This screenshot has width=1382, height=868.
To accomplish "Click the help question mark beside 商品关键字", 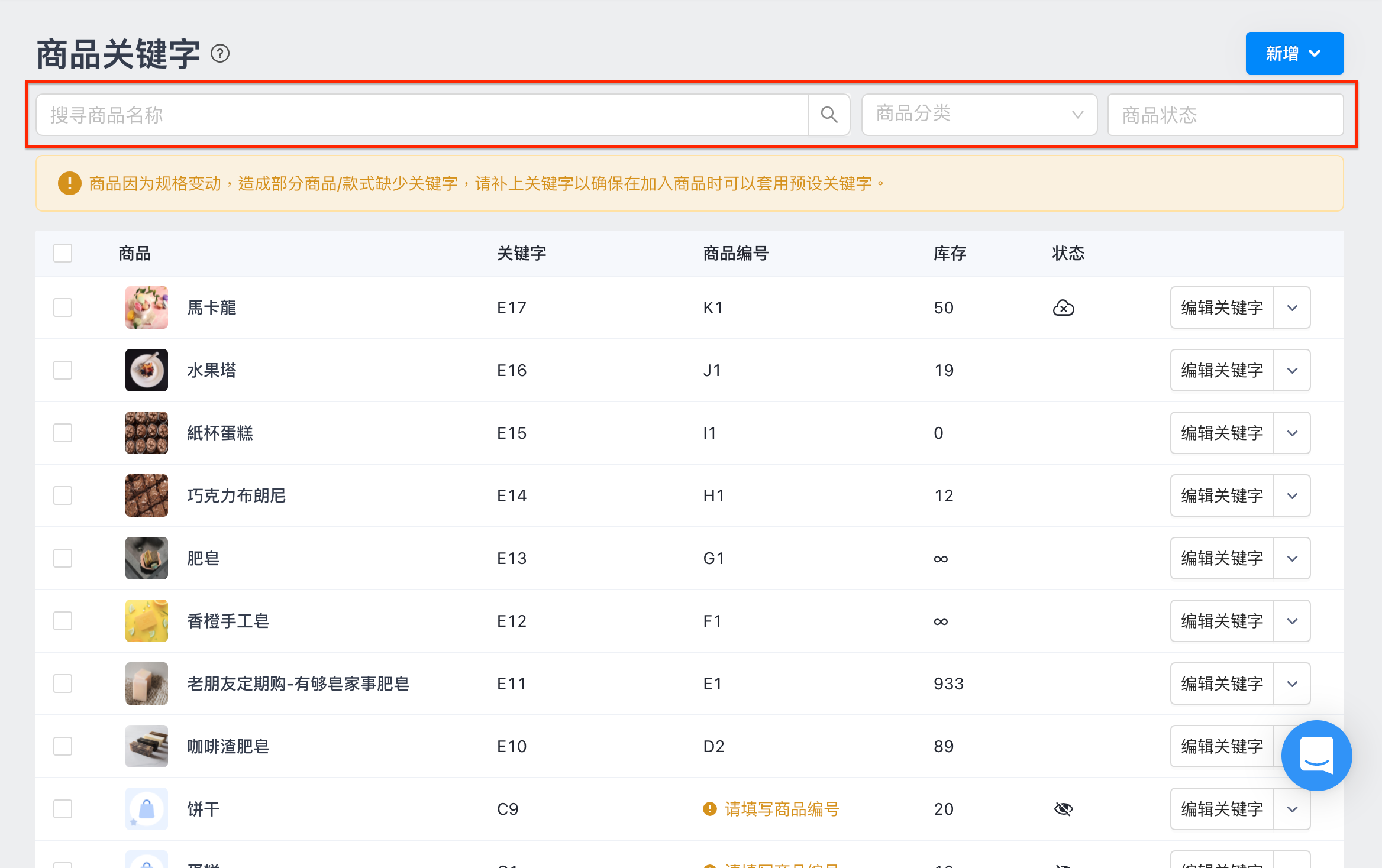I will click(x=220, y=54).
